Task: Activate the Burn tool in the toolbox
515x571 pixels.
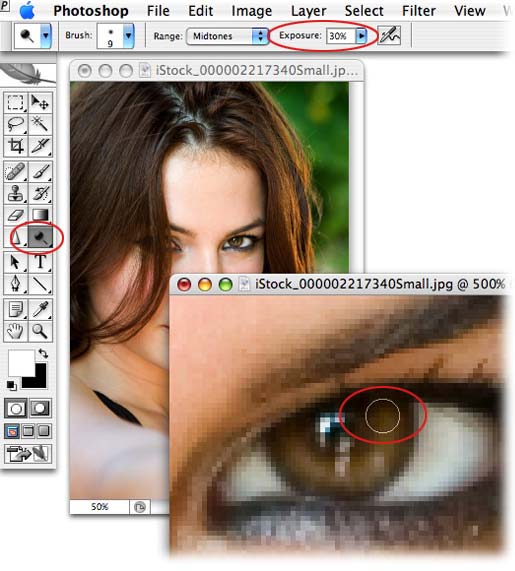Action: [40, 237]
